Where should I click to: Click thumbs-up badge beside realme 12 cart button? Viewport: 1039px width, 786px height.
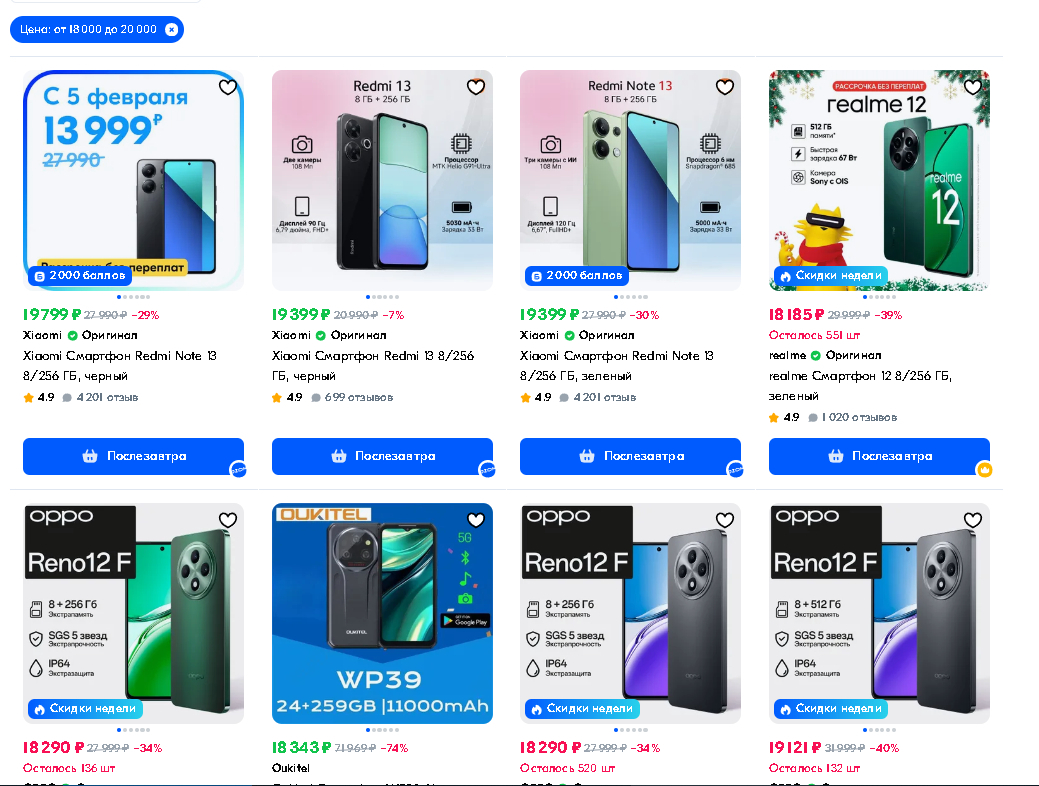[x=984, y=469]
